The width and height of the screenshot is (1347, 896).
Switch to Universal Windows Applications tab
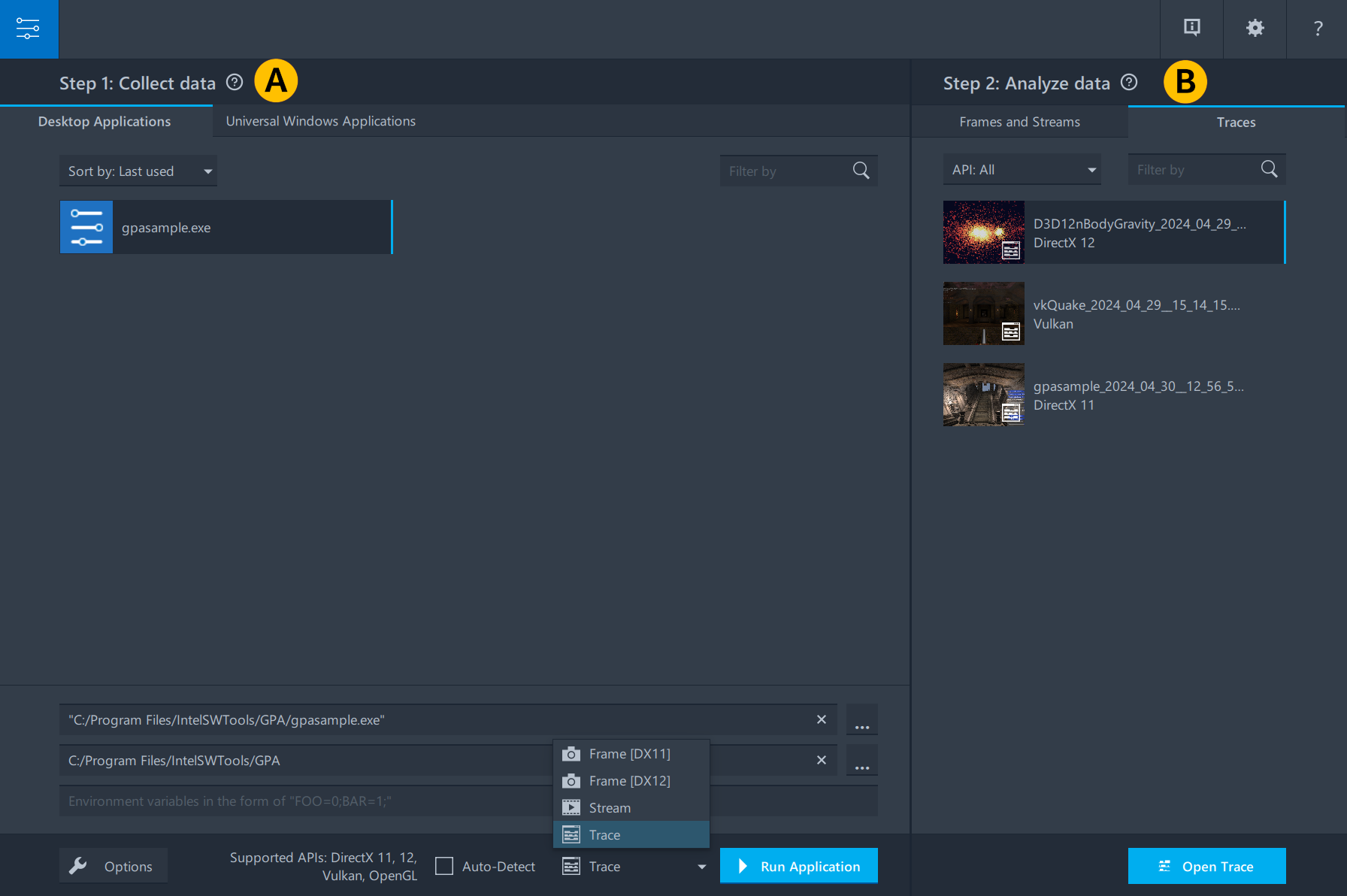point(321,121)
